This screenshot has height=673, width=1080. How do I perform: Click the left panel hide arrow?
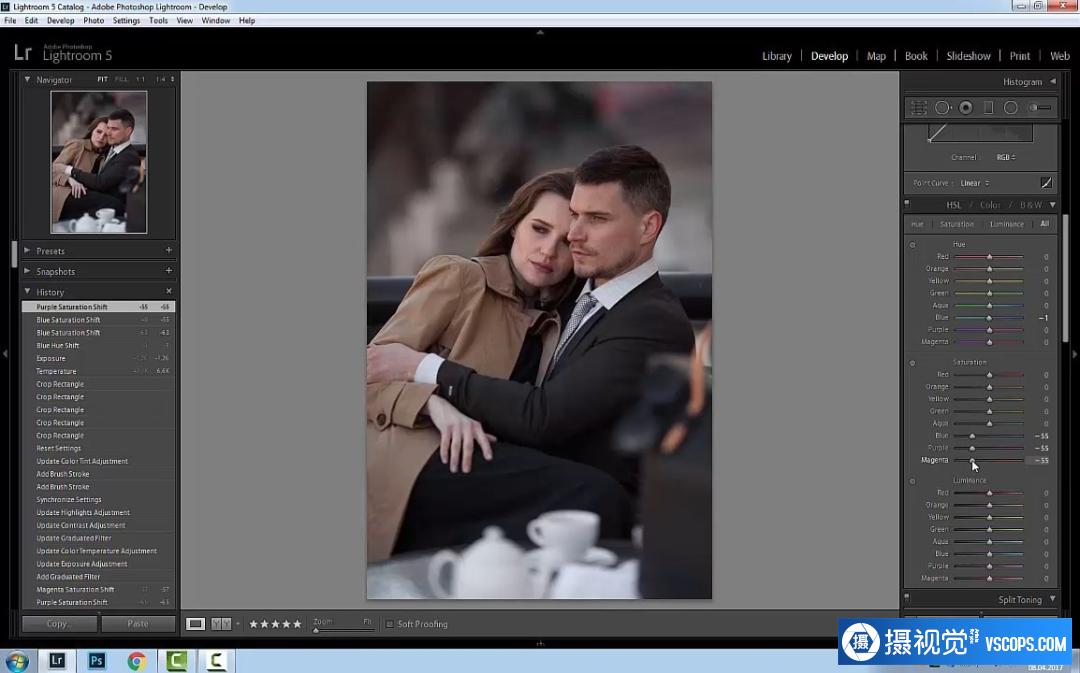point(5,353)
